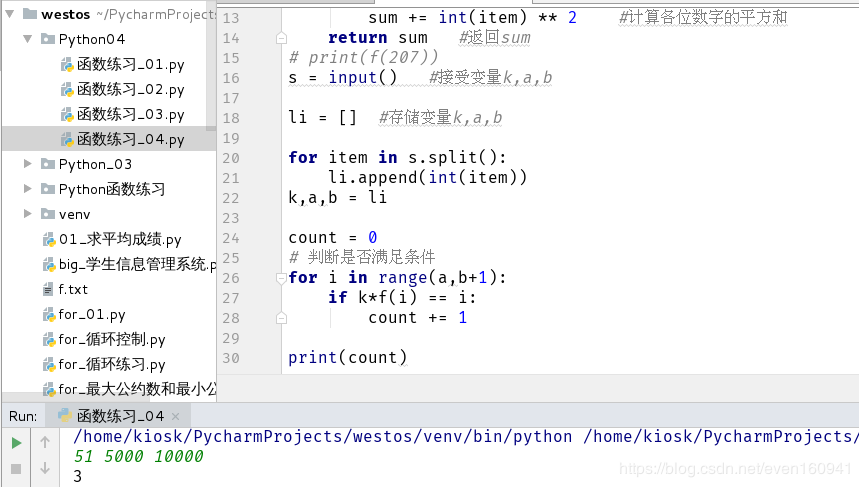Stop the running process in the Run panel

coord(16,468)
